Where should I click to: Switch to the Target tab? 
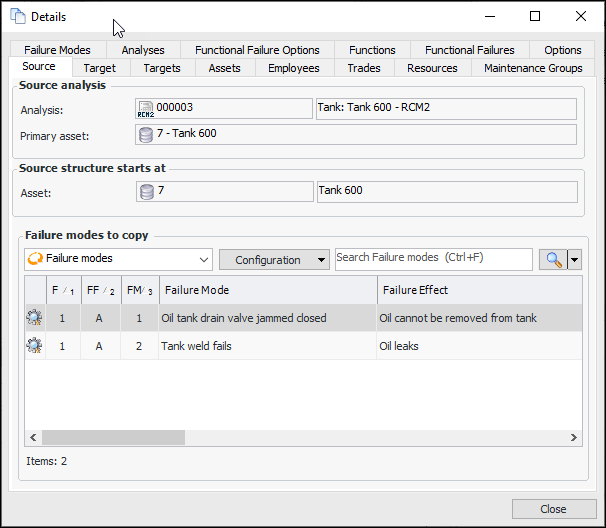click(x=100, y=68)
